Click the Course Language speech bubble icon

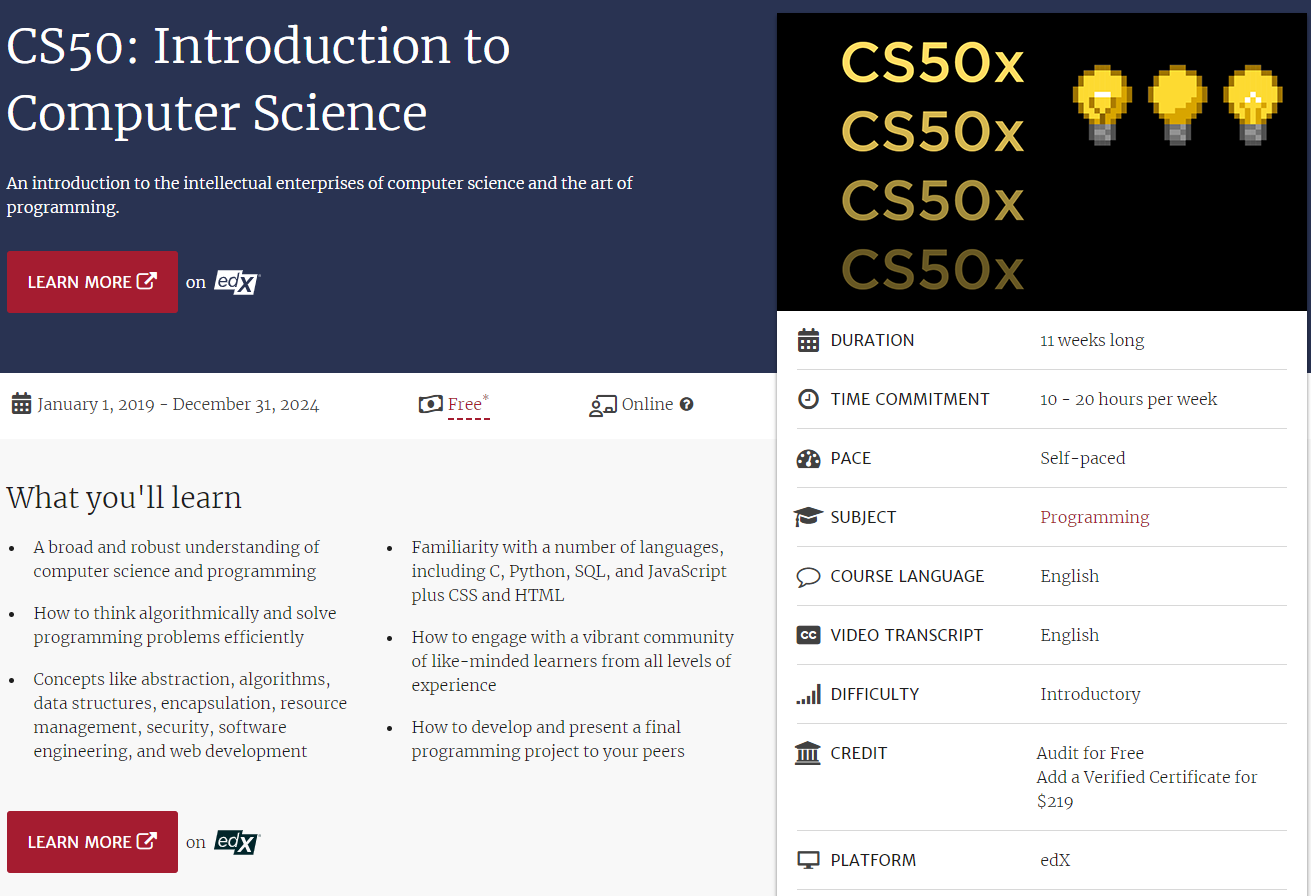coord(808,577)
